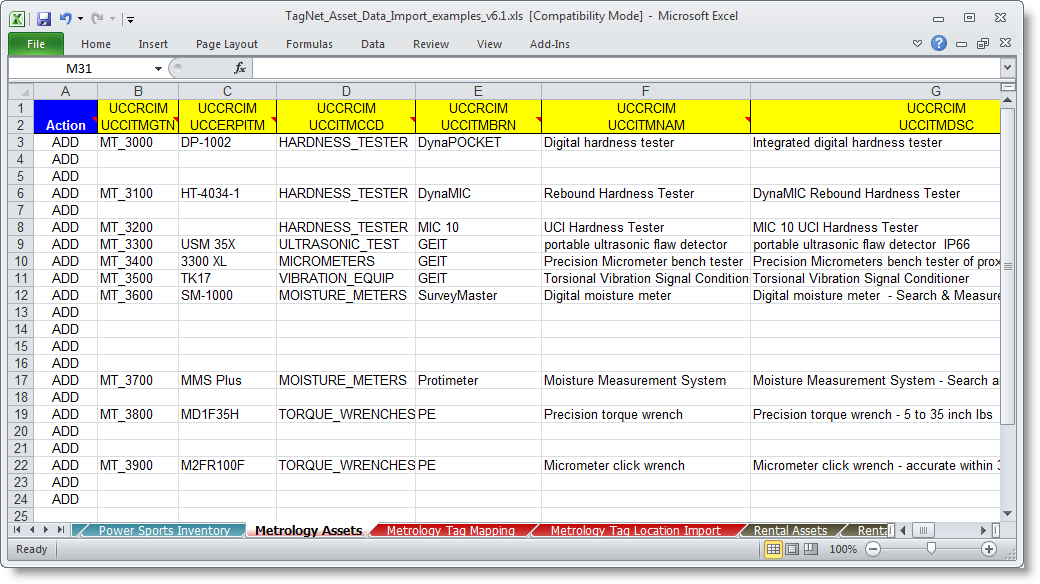Screen dimensions: 1040x584
Task: Go to previous sheet tab arrow
Action: [x=31, y=530]
